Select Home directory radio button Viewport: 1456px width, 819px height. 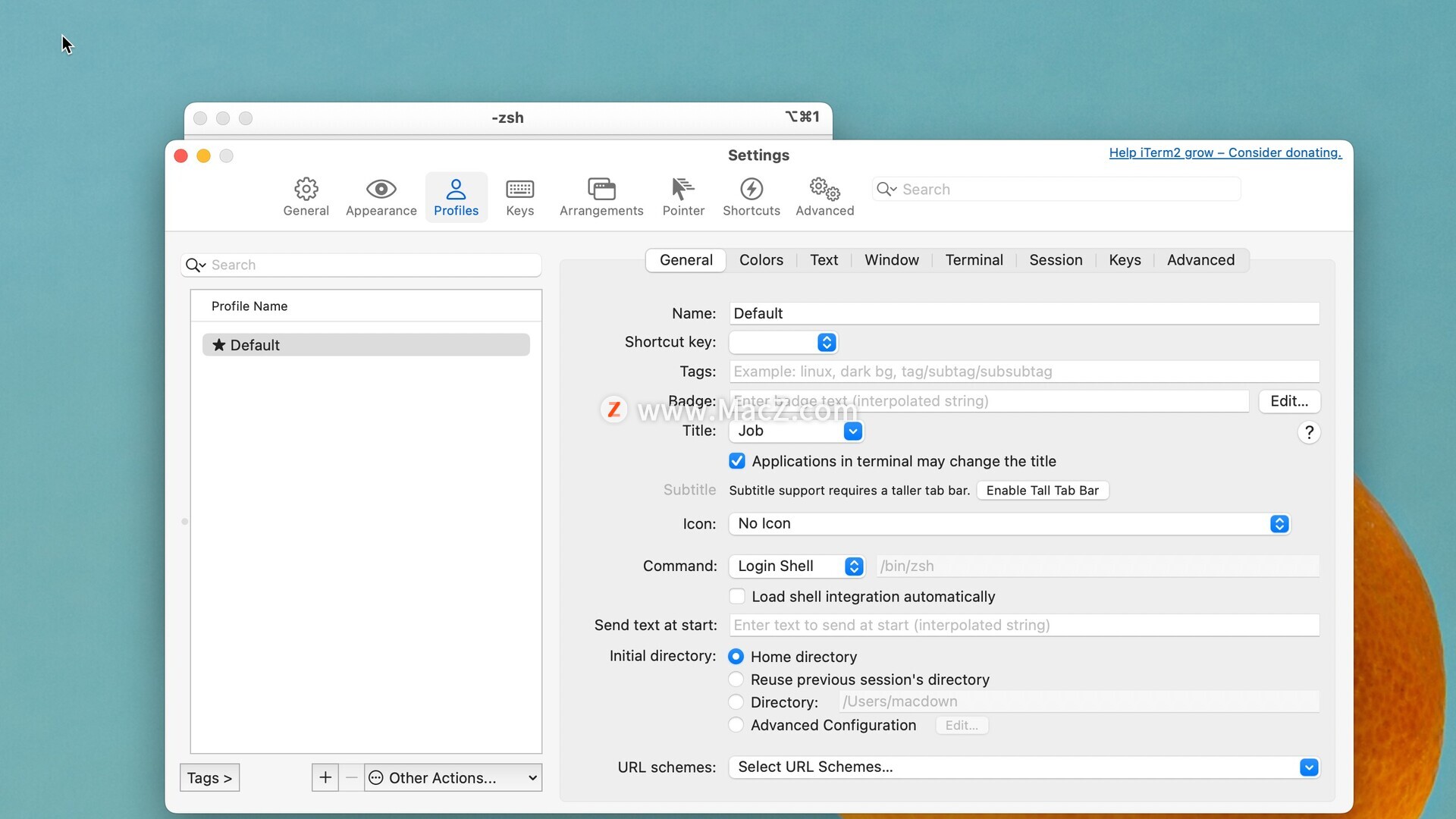(736, 657)
